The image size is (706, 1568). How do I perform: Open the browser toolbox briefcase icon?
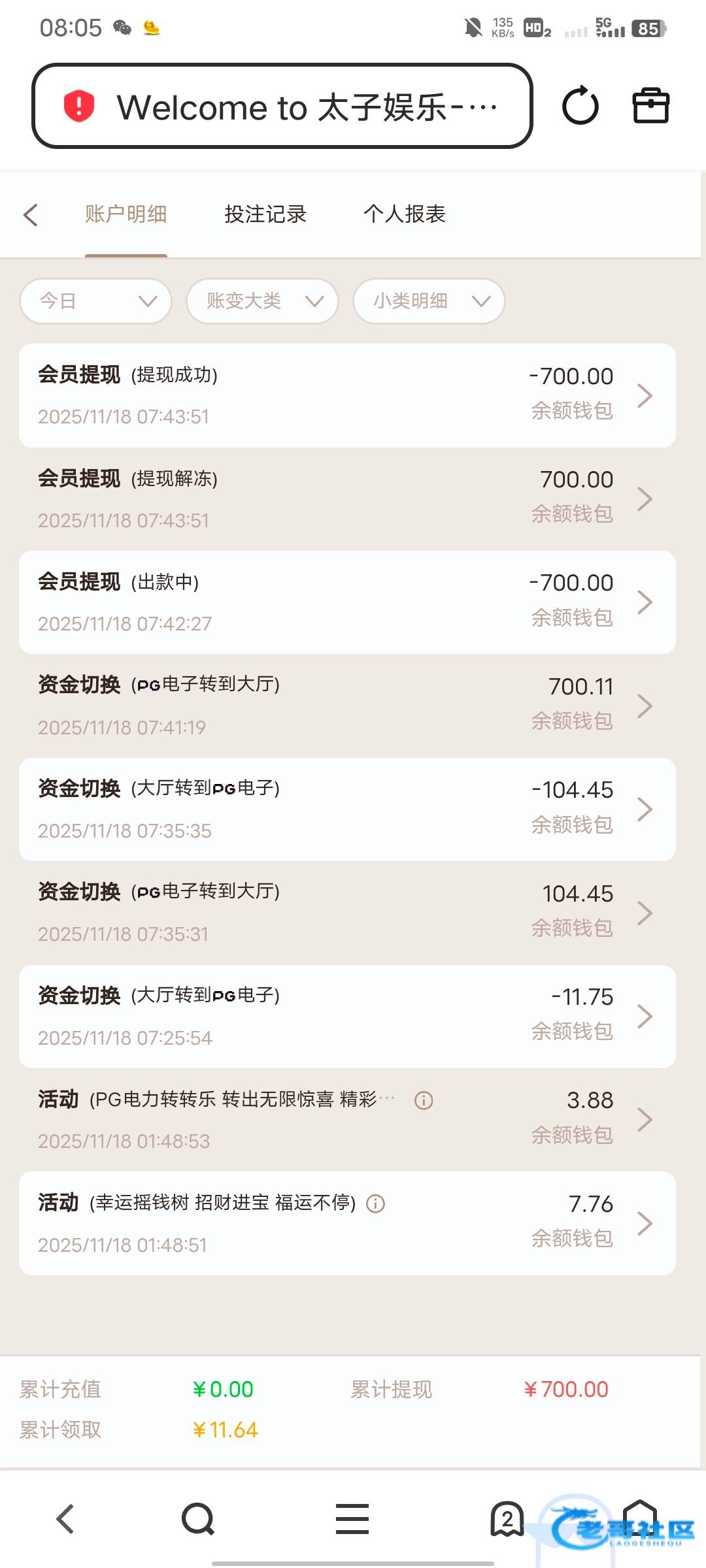tap(650, 106)
